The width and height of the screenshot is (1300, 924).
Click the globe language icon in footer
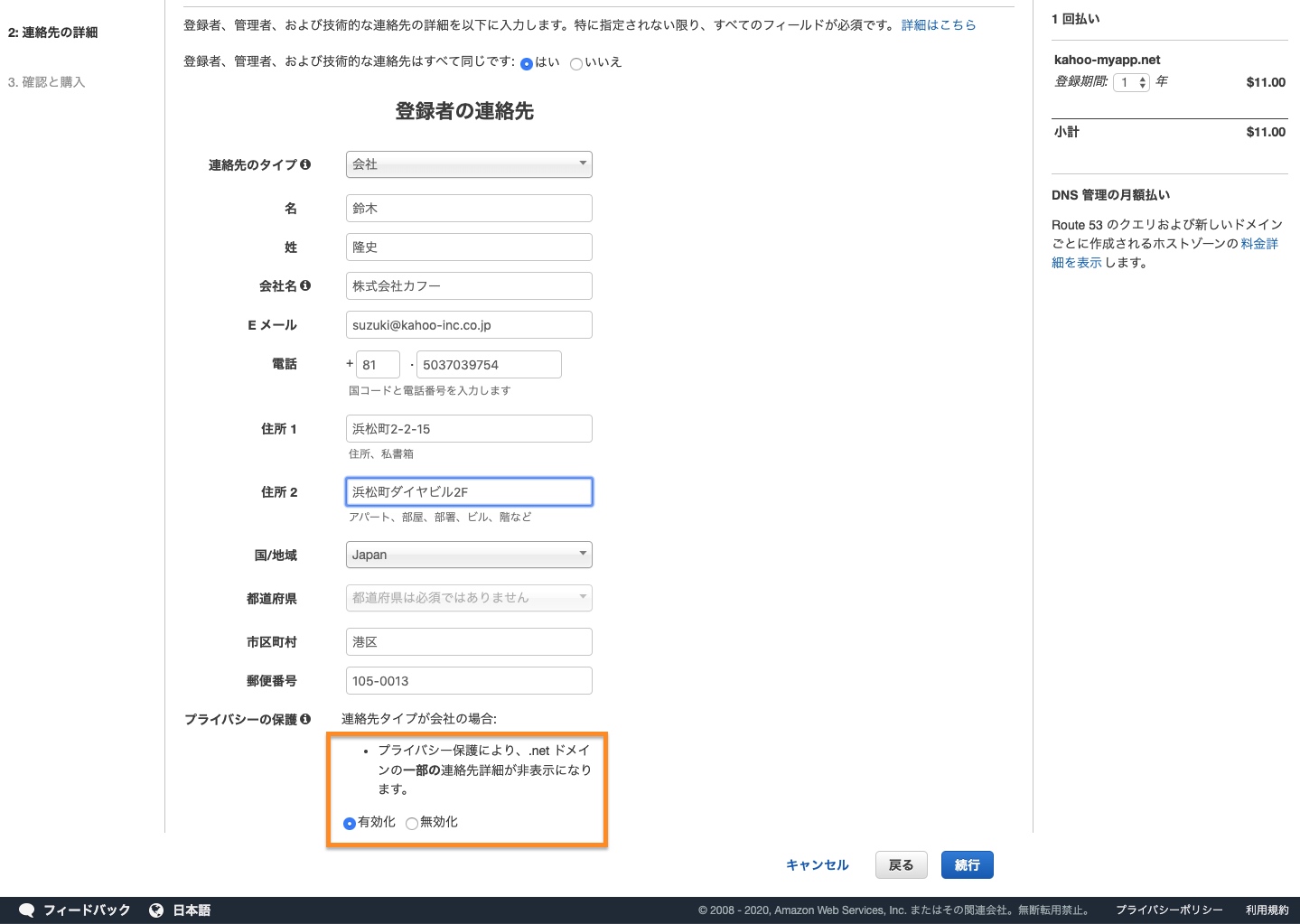point(156,910)
